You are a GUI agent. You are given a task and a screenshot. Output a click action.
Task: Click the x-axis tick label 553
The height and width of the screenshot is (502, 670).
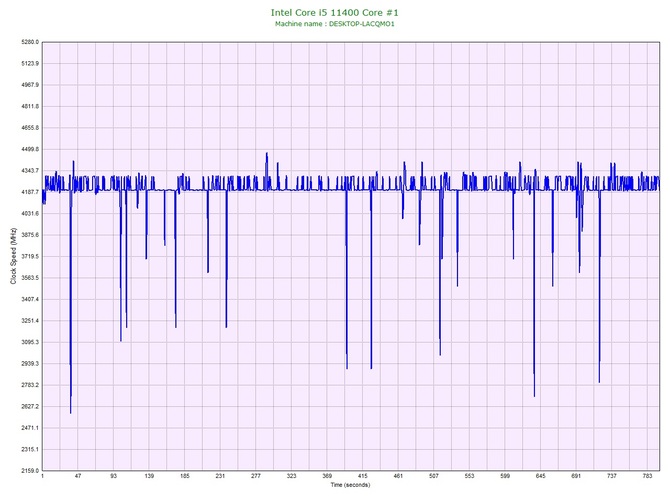click(x=469, y=476)
